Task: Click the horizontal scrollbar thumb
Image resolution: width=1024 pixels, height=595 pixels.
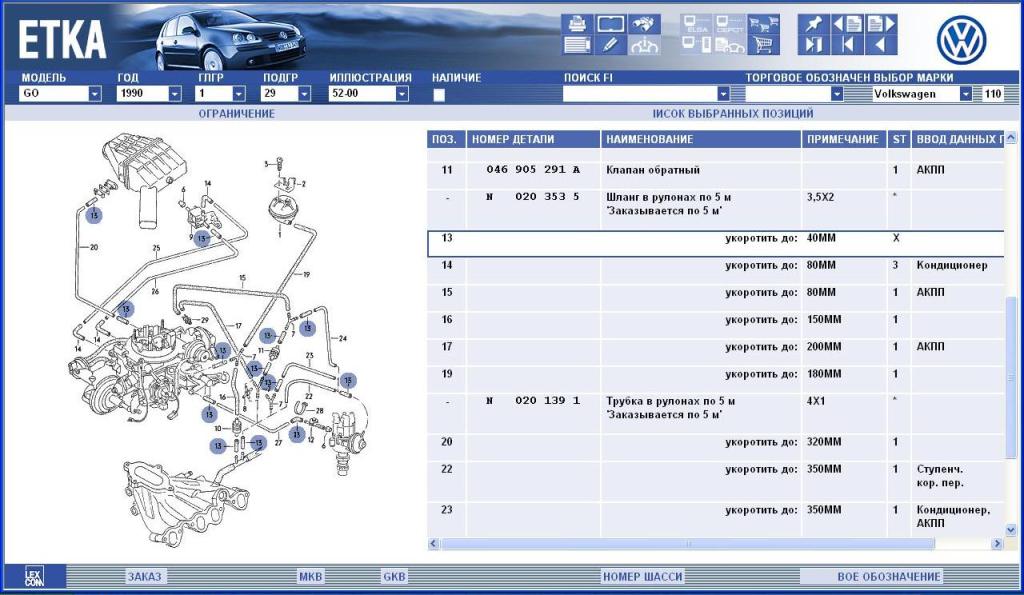Action: point(688,543)
